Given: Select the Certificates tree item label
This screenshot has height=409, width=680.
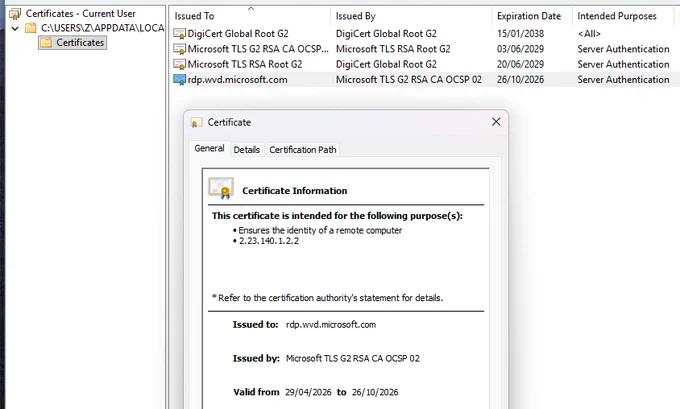Looking at the screenshot, I should [80, 43].
